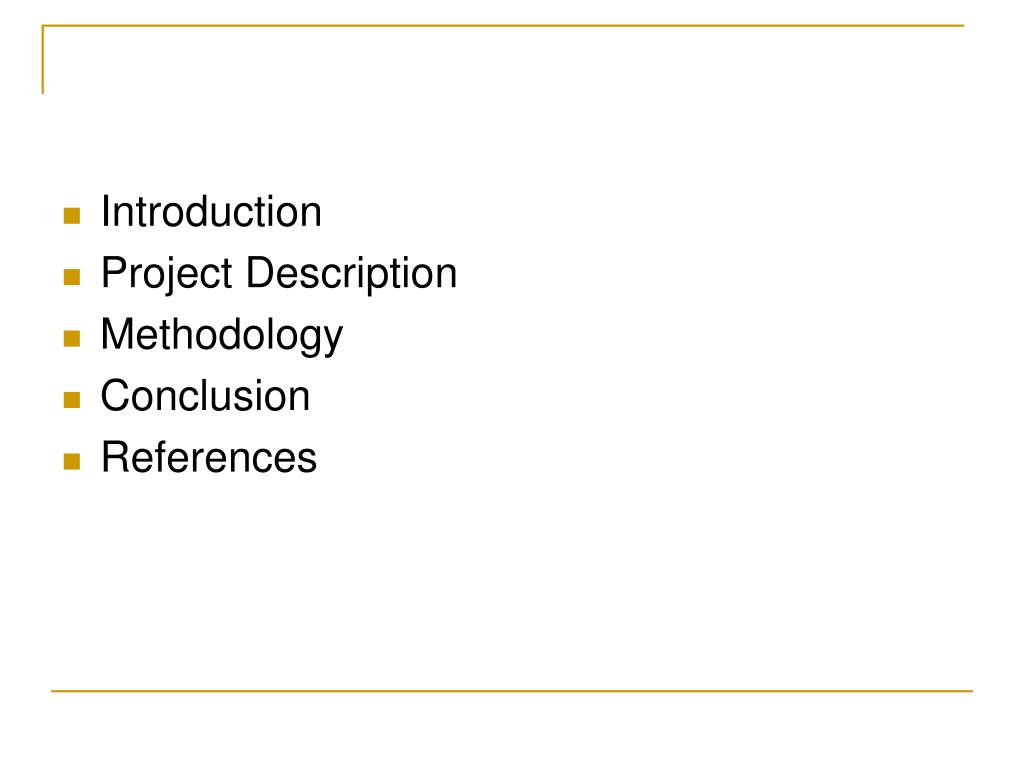Select the Methodology list item text
Viewport: 1024px width, 768px height.
click(x=222, y=336)
